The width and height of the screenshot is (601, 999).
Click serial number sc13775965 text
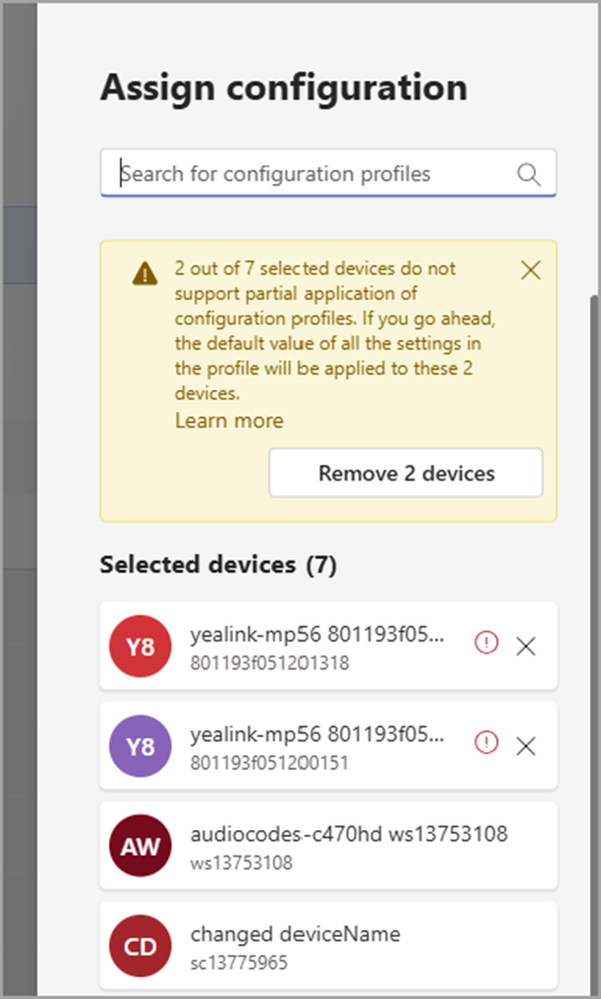coord(239,962)
